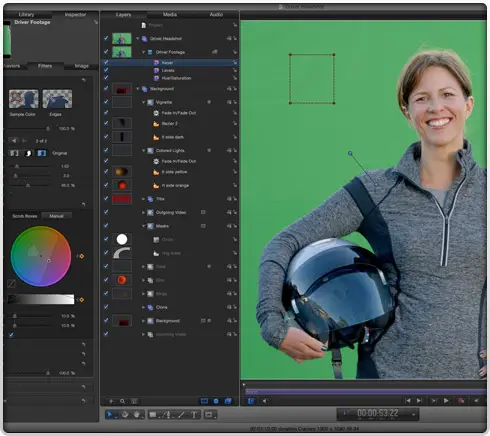Image resolution: width=490 pixels, height=436 pixels.
Task: Select Manual graph mode button
Action: [56, 216]
